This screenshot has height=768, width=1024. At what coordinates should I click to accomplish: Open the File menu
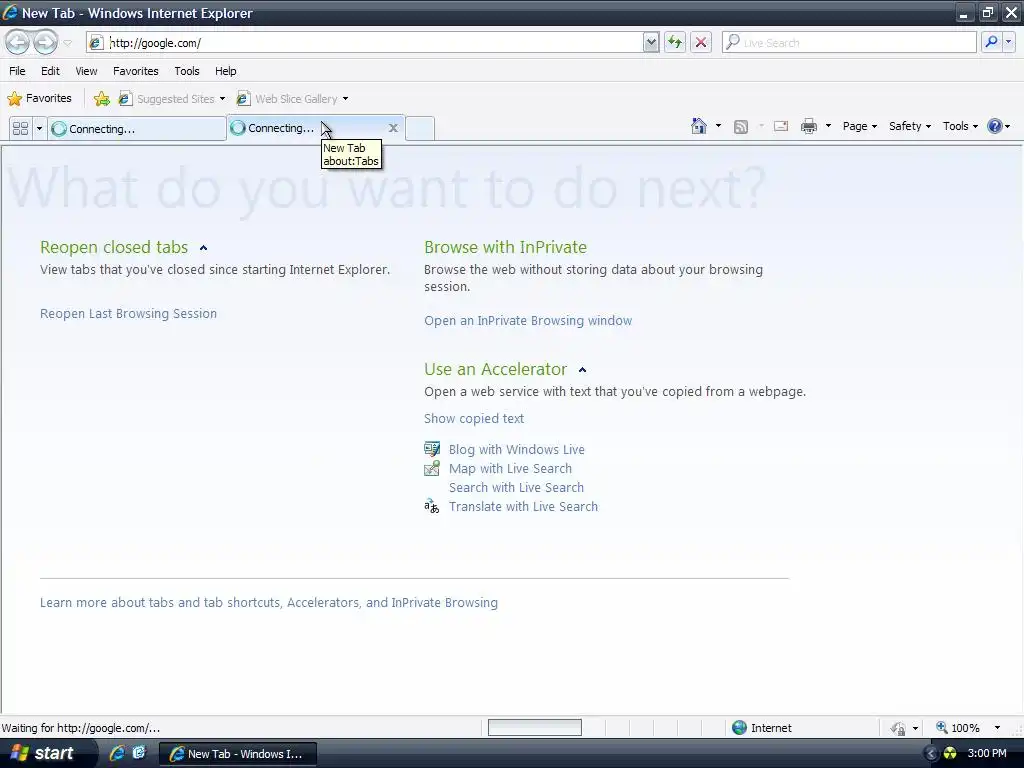(x=18, y=71)
